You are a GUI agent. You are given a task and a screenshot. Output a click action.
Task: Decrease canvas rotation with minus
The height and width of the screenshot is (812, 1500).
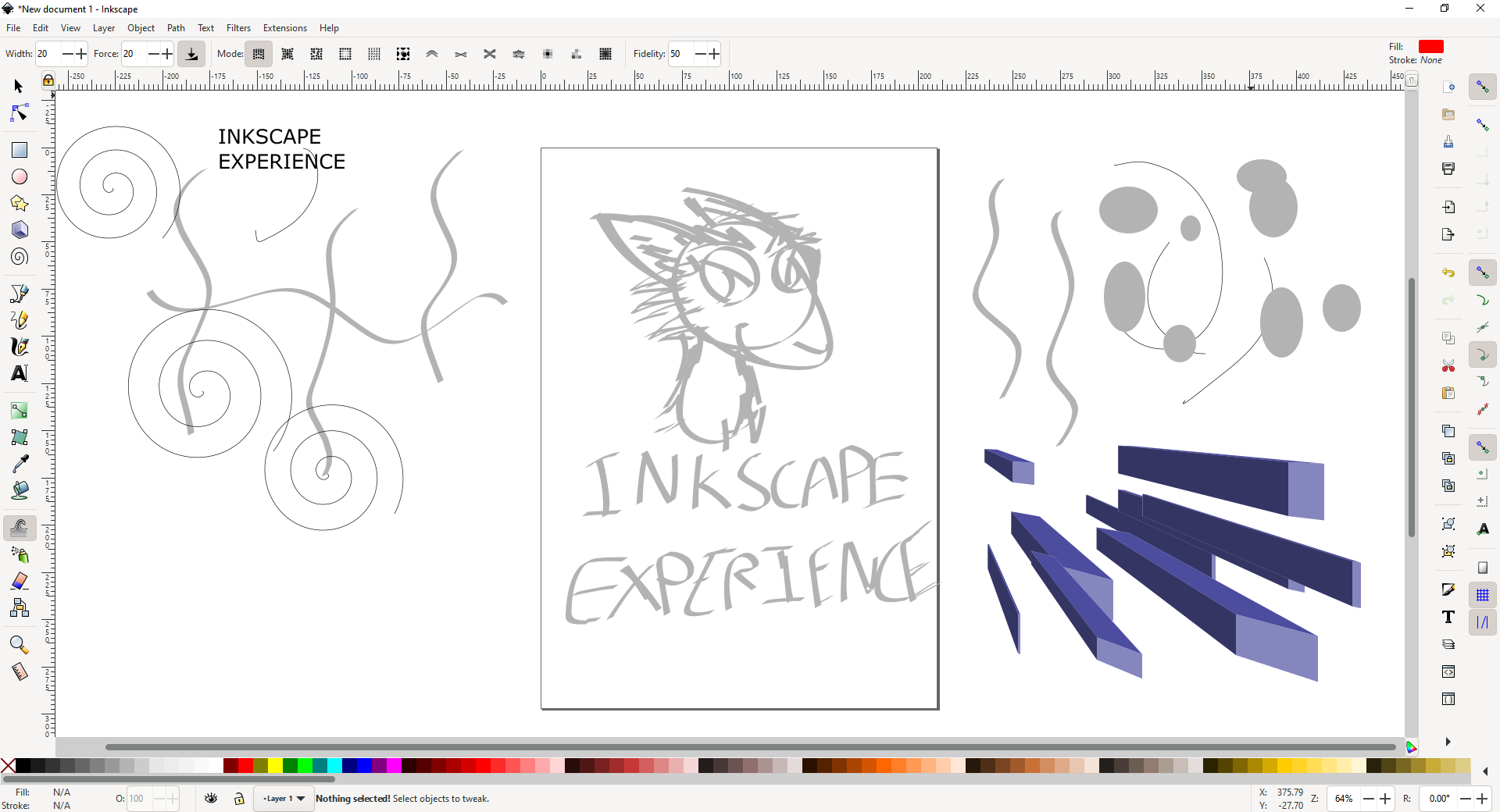pos(1466,798)
